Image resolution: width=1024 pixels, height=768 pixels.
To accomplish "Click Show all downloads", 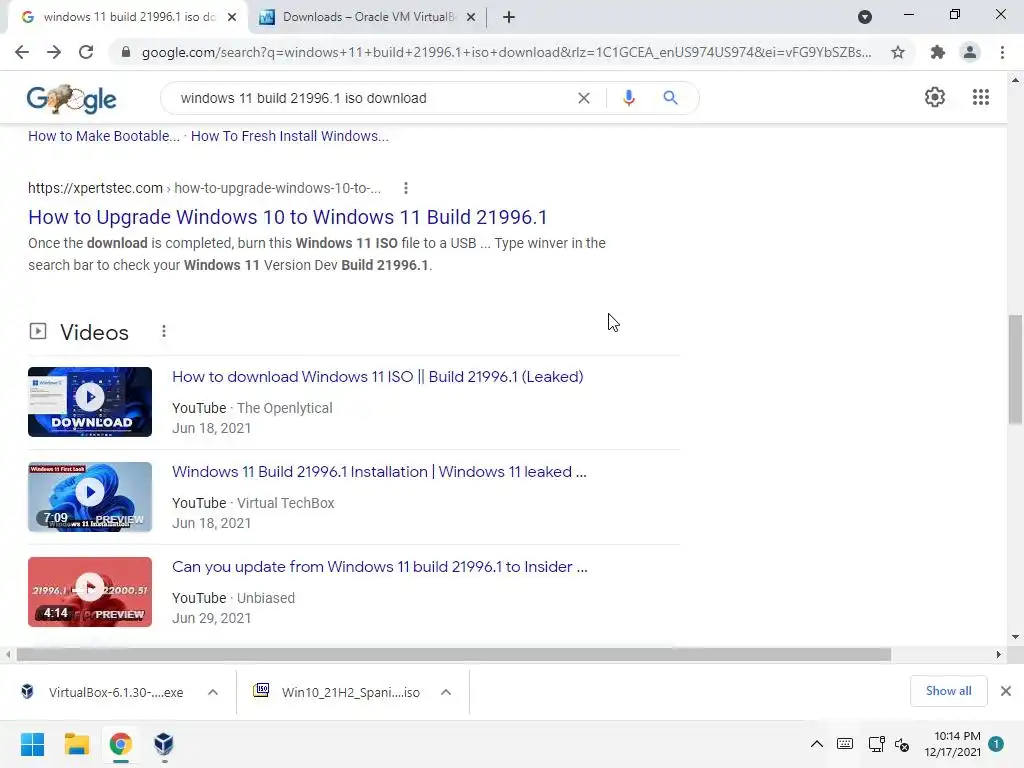I will (948, 691).
